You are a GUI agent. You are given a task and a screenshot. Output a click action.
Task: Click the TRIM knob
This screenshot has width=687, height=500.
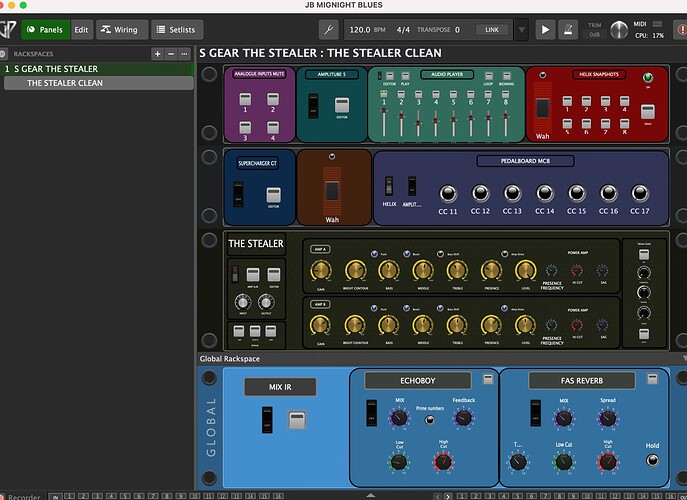pyautogui.click(x=619, y=30)
